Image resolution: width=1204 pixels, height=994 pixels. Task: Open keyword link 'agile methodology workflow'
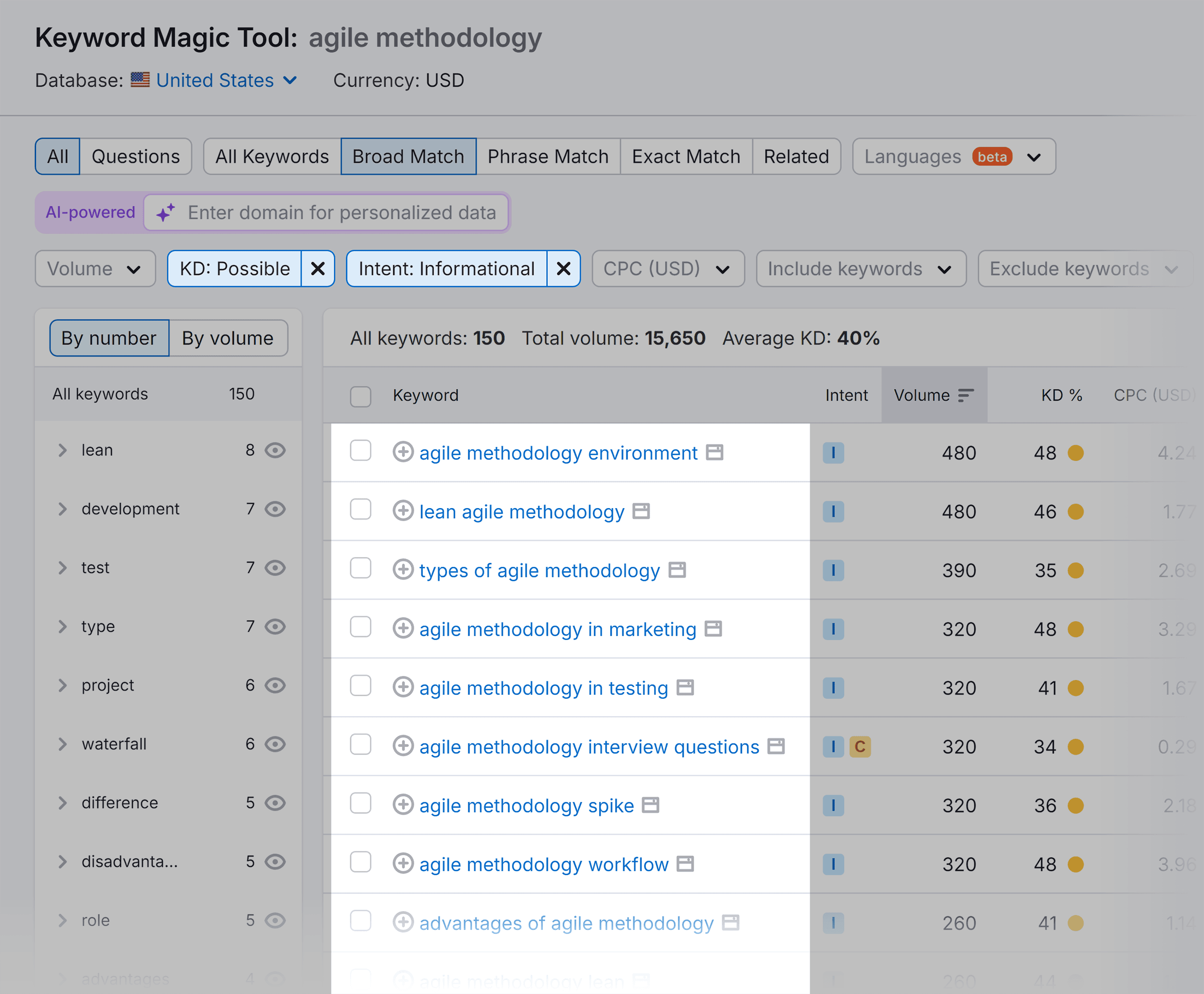pyautogui.click(x=544, y=864)
